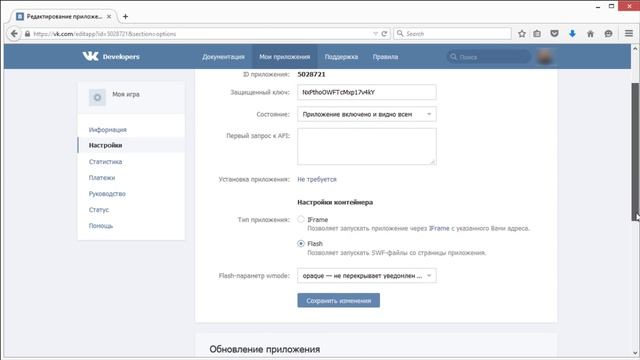Select the Редактирование приложения browser tab
The height and width of the screenshot is (360, 640).
click(x=64, y=16)
